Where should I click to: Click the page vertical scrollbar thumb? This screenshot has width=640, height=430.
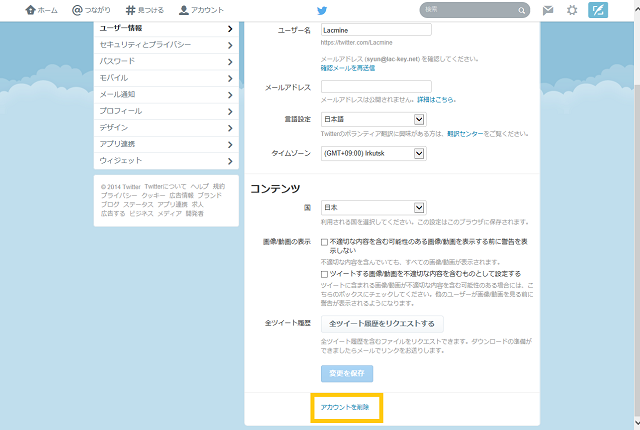pyautogui.click(x=637, y=251)
